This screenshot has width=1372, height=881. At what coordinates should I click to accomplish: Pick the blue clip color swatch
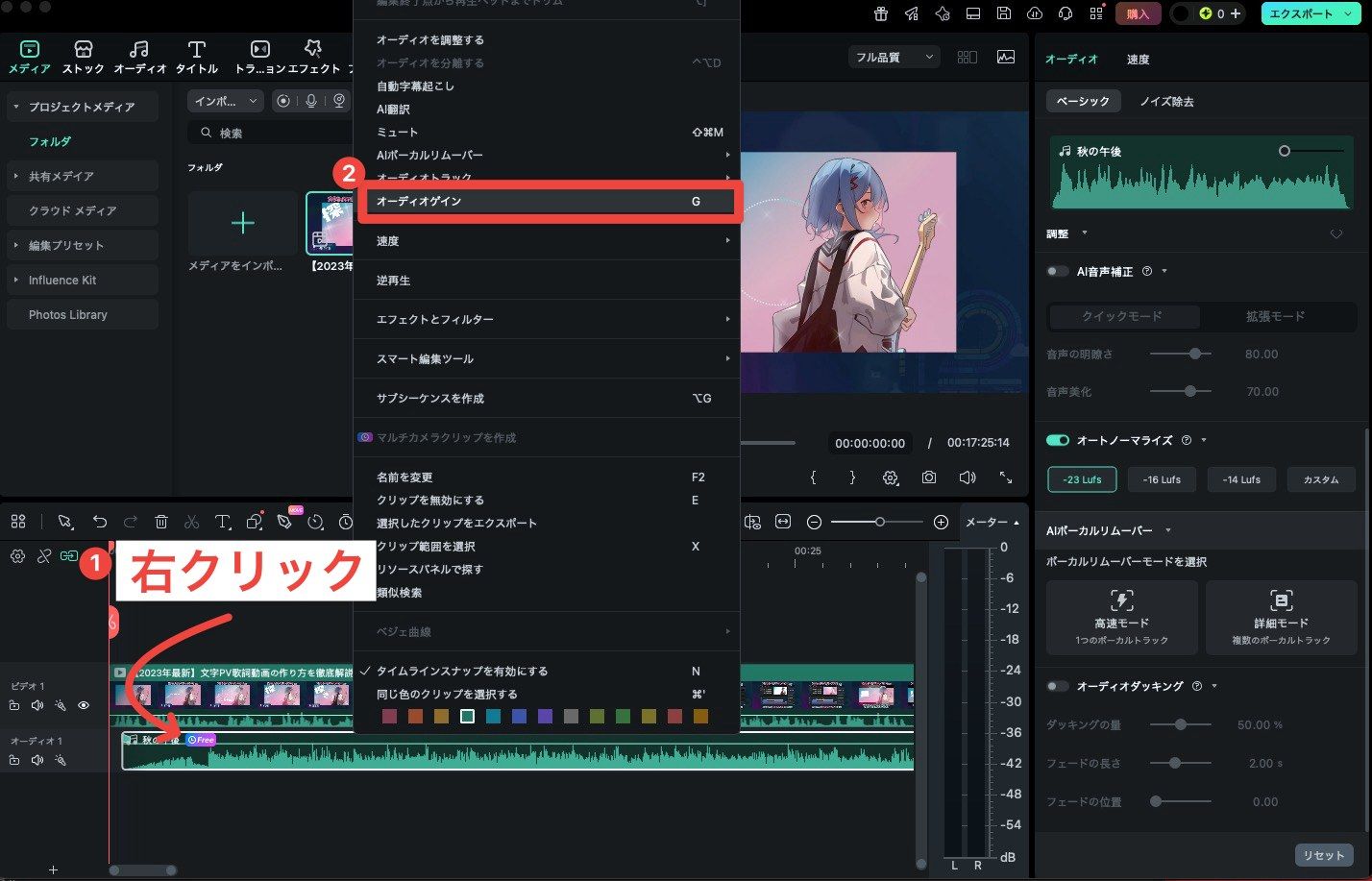point(519,716)
